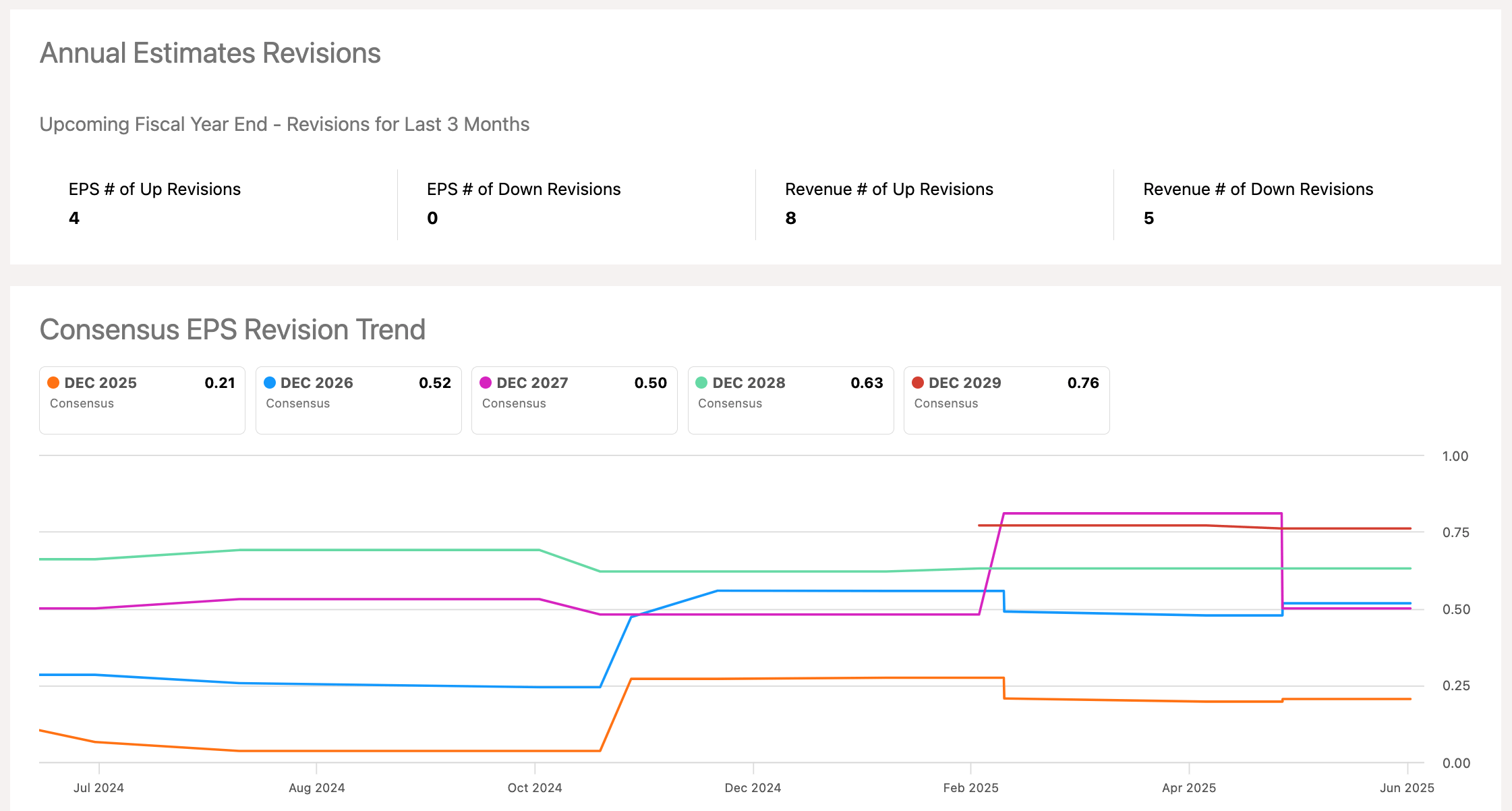The width and height of the screenshot is (1512, 811).
Task: Click the red DEC 2029 legend dot
Action: click(917, 383)
